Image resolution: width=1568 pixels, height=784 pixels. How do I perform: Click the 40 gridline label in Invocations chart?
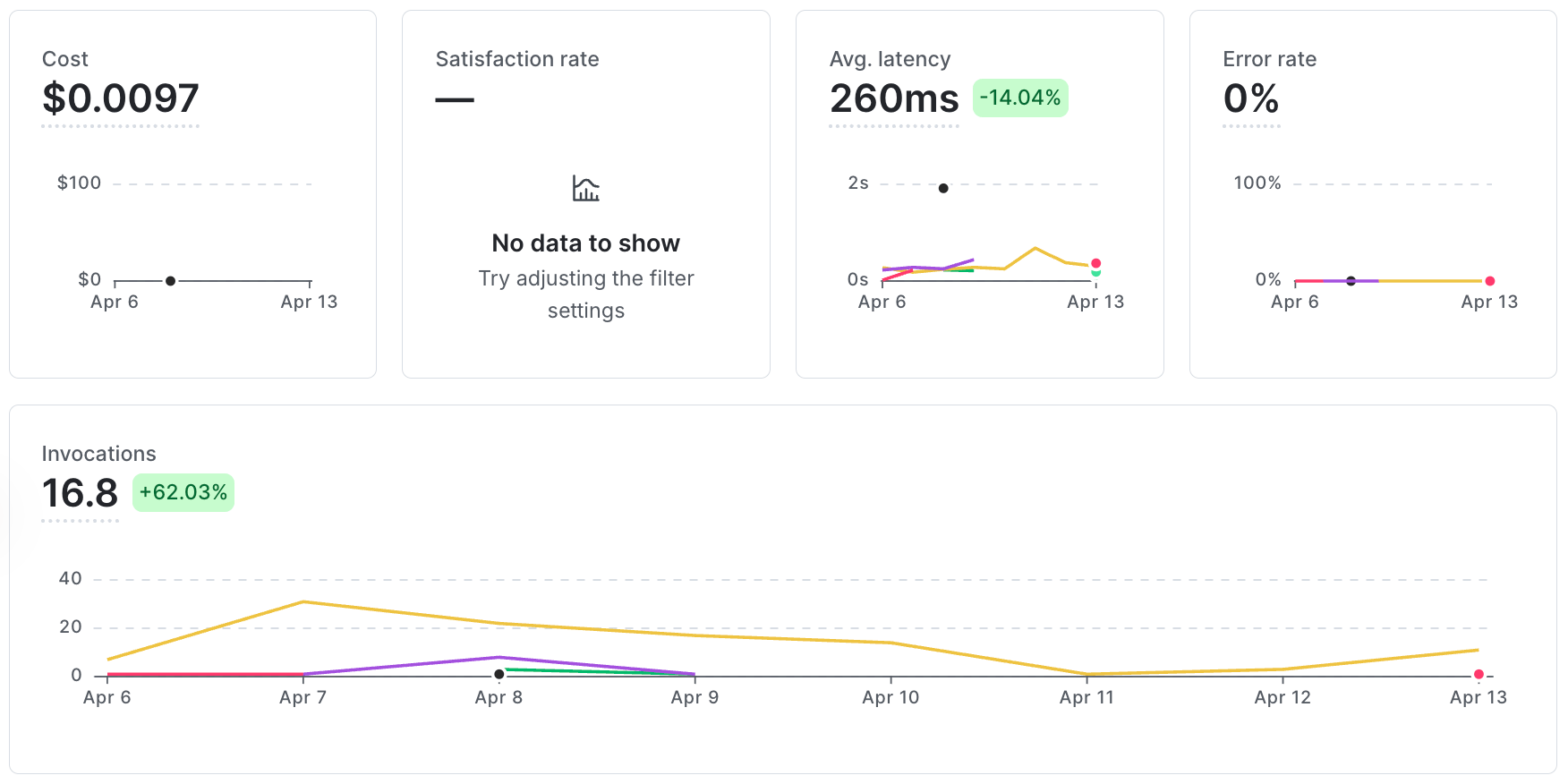tap(71, 578)
